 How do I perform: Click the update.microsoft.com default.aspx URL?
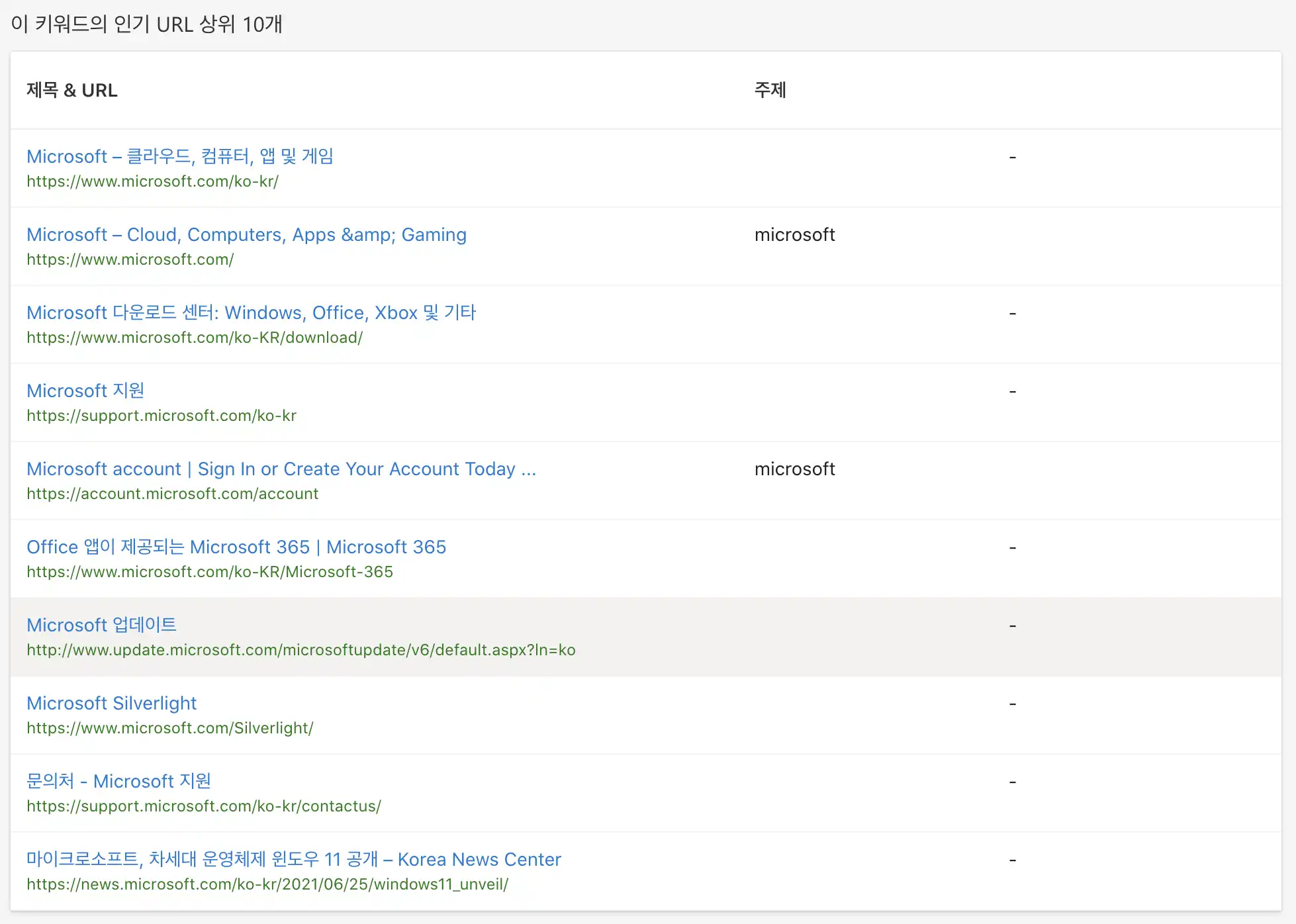pos(301,650)
